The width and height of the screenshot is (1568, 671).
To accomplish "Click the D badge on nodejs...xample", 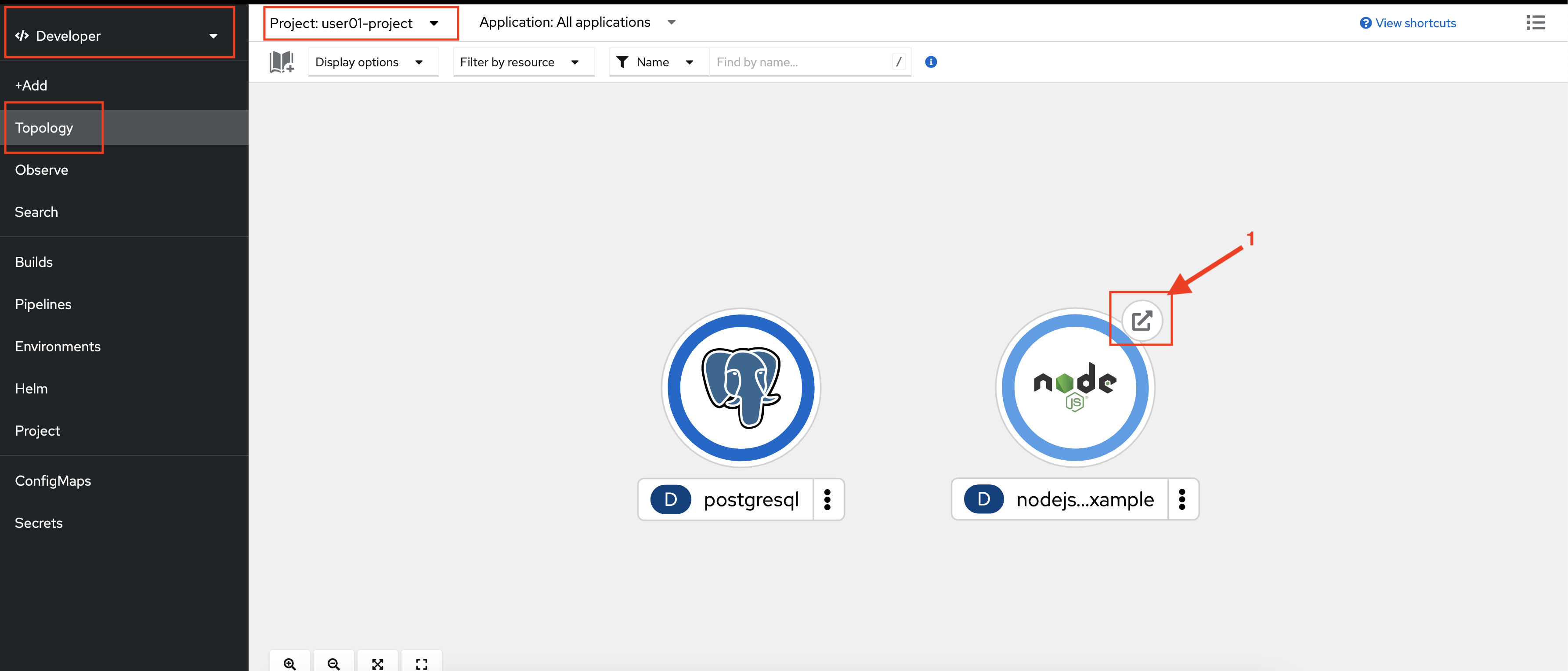I will tap(984, 499).
